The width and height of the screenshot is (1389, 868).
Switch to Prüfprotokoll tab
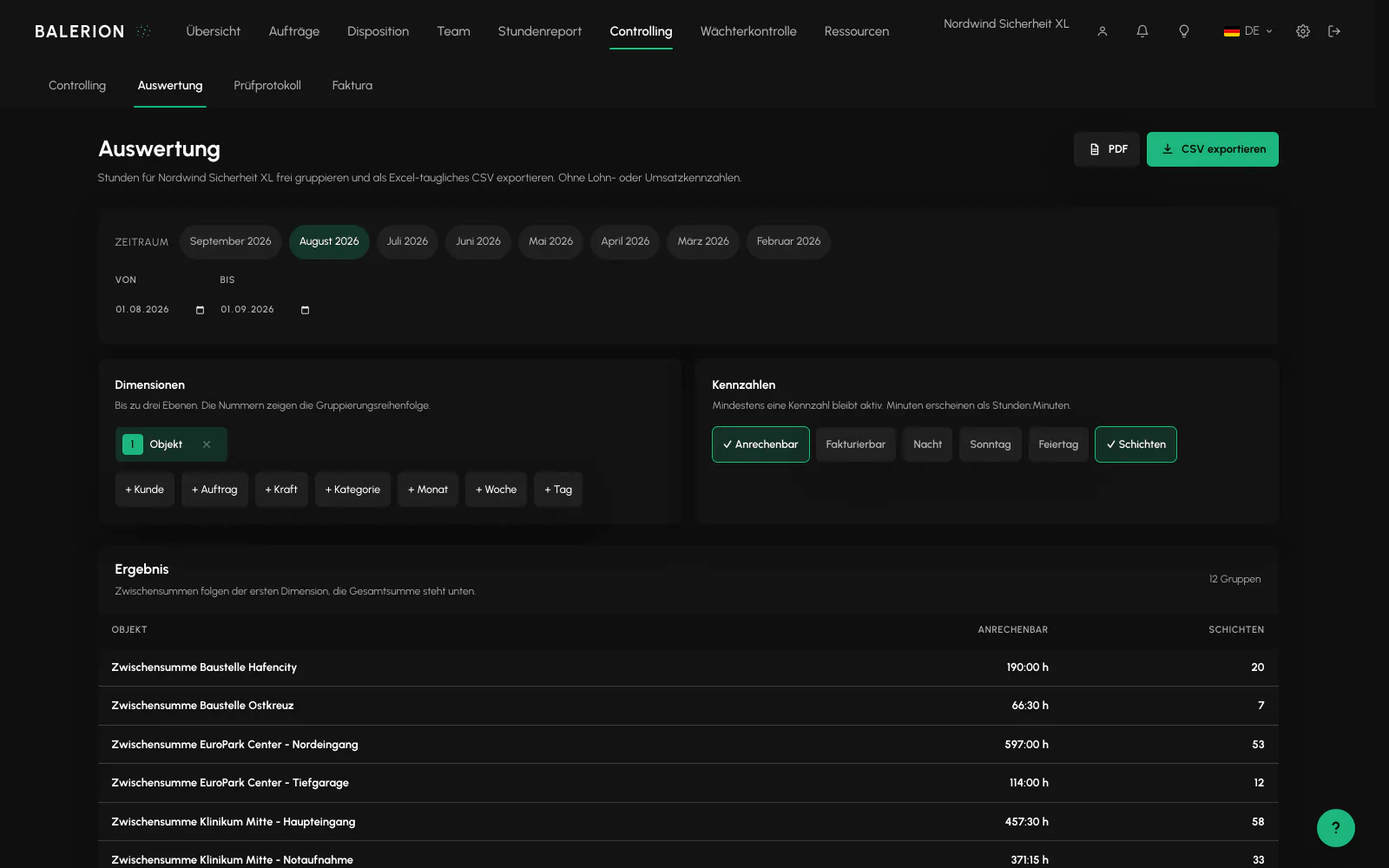pos(267,85)
